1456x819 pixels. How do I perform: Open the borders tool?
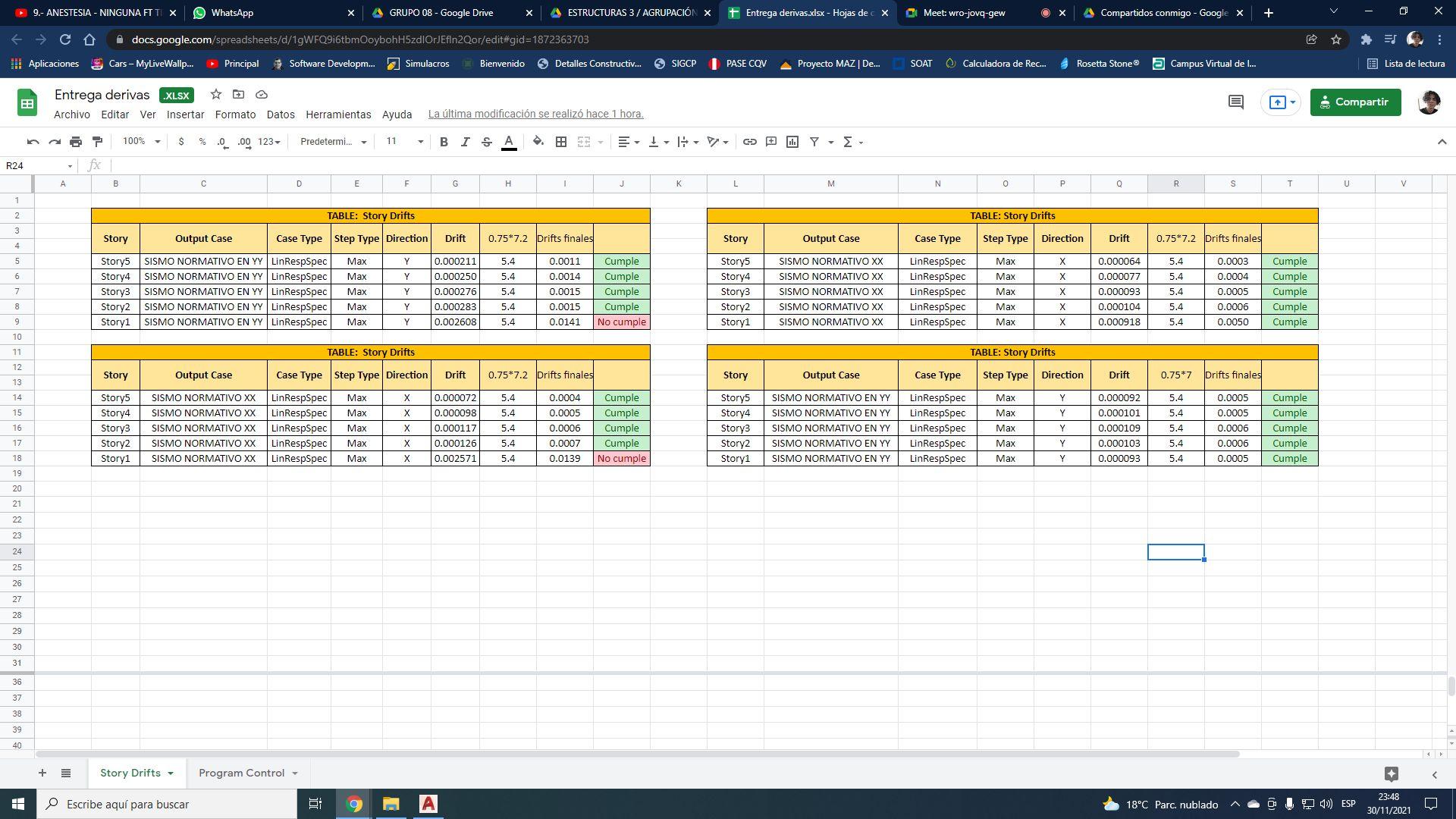coord(561,142)
